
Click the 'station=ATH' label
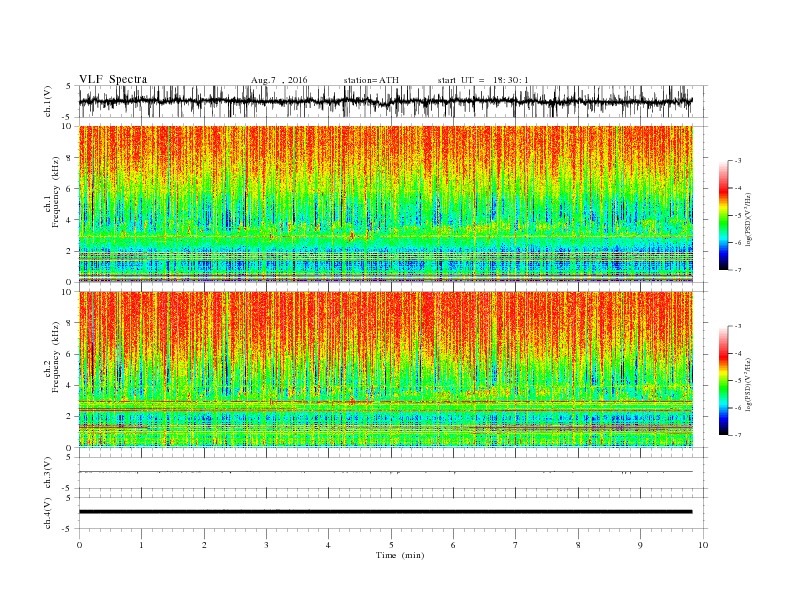[371, 80]
